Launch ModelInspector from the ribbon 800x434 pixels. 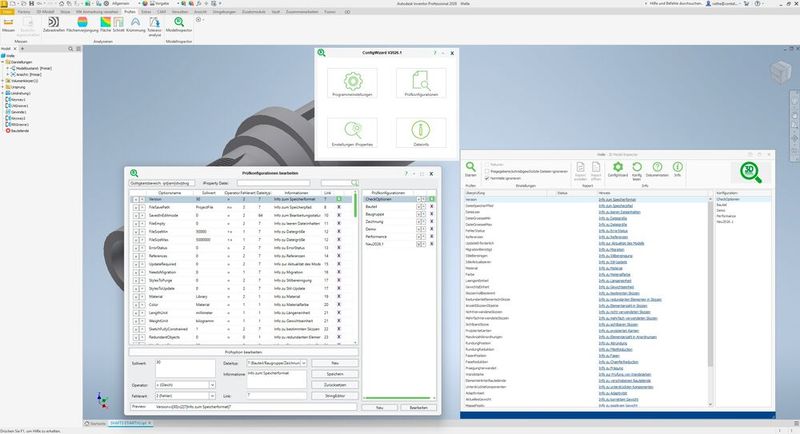point(179,25)
